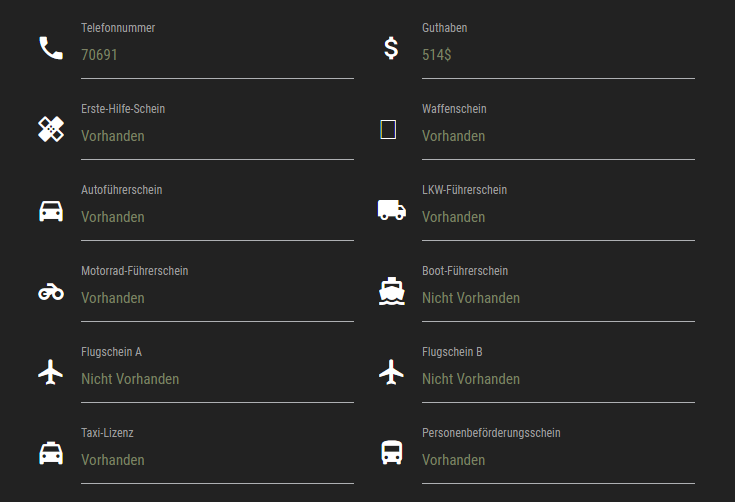Click the Personenbeförderungsschein status field
The height and width of the screenshot is (502, 735).
click(558, 460)
